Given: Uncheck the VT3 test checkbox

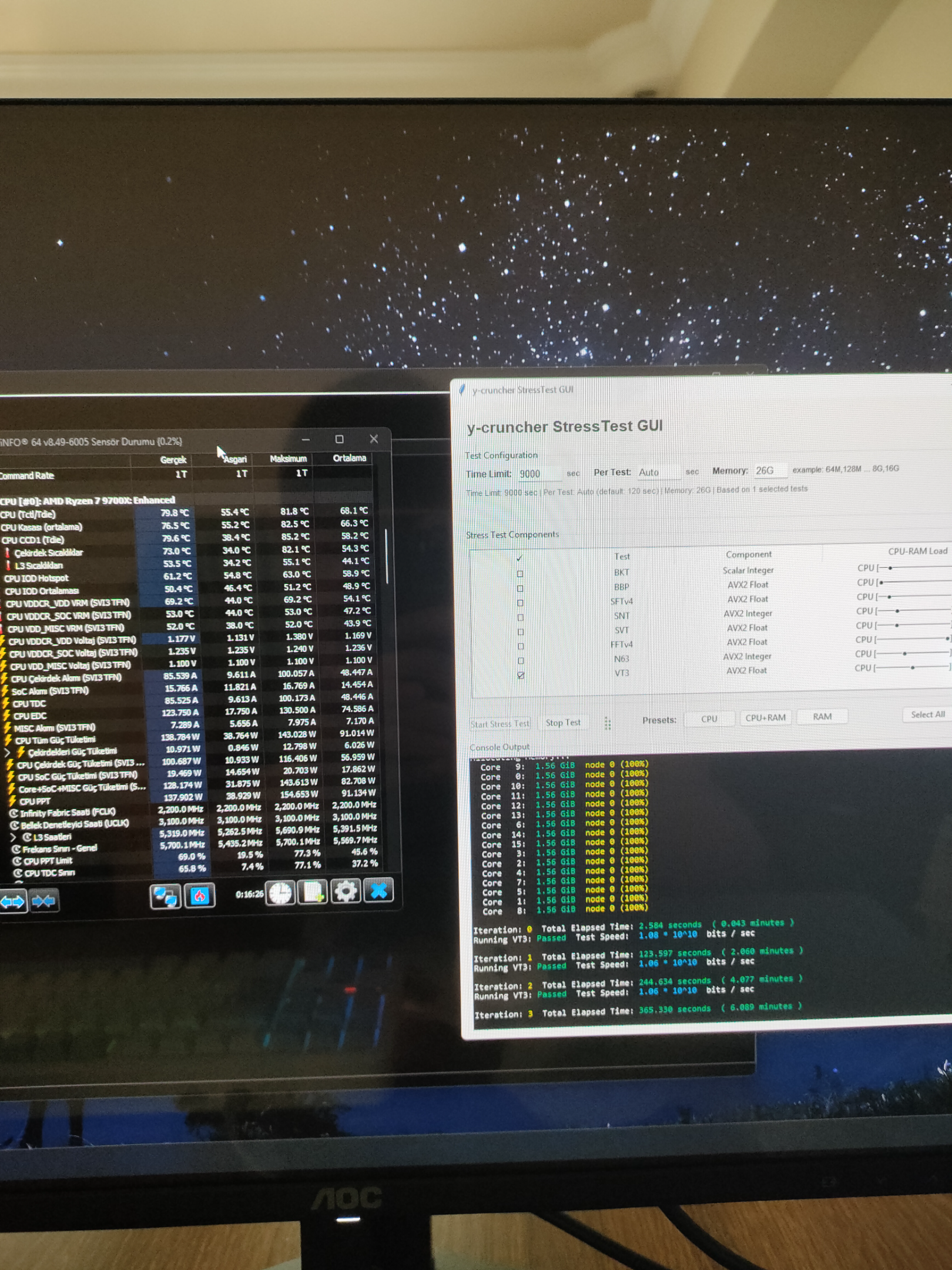Looking at the screenshot, I should (521, 676).
